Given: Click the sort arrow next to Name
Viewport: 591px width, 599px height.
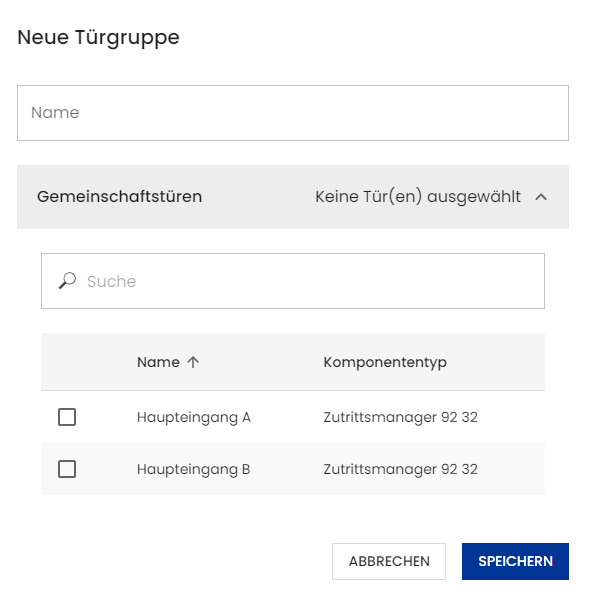Looking at the screenshot, I should click(193, 362).
